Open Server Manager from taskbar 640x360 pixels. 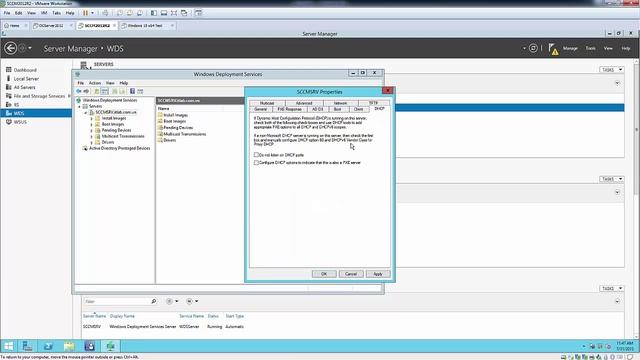tap(27, 346)
